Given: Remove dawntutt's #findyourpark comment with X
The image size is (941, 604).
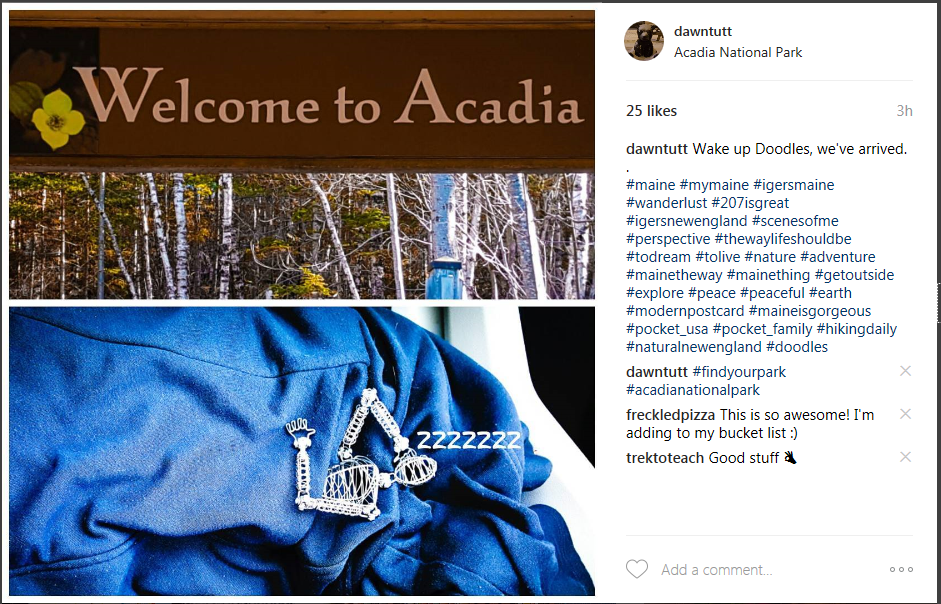Looking at the screenshot, I should point(906,371).
